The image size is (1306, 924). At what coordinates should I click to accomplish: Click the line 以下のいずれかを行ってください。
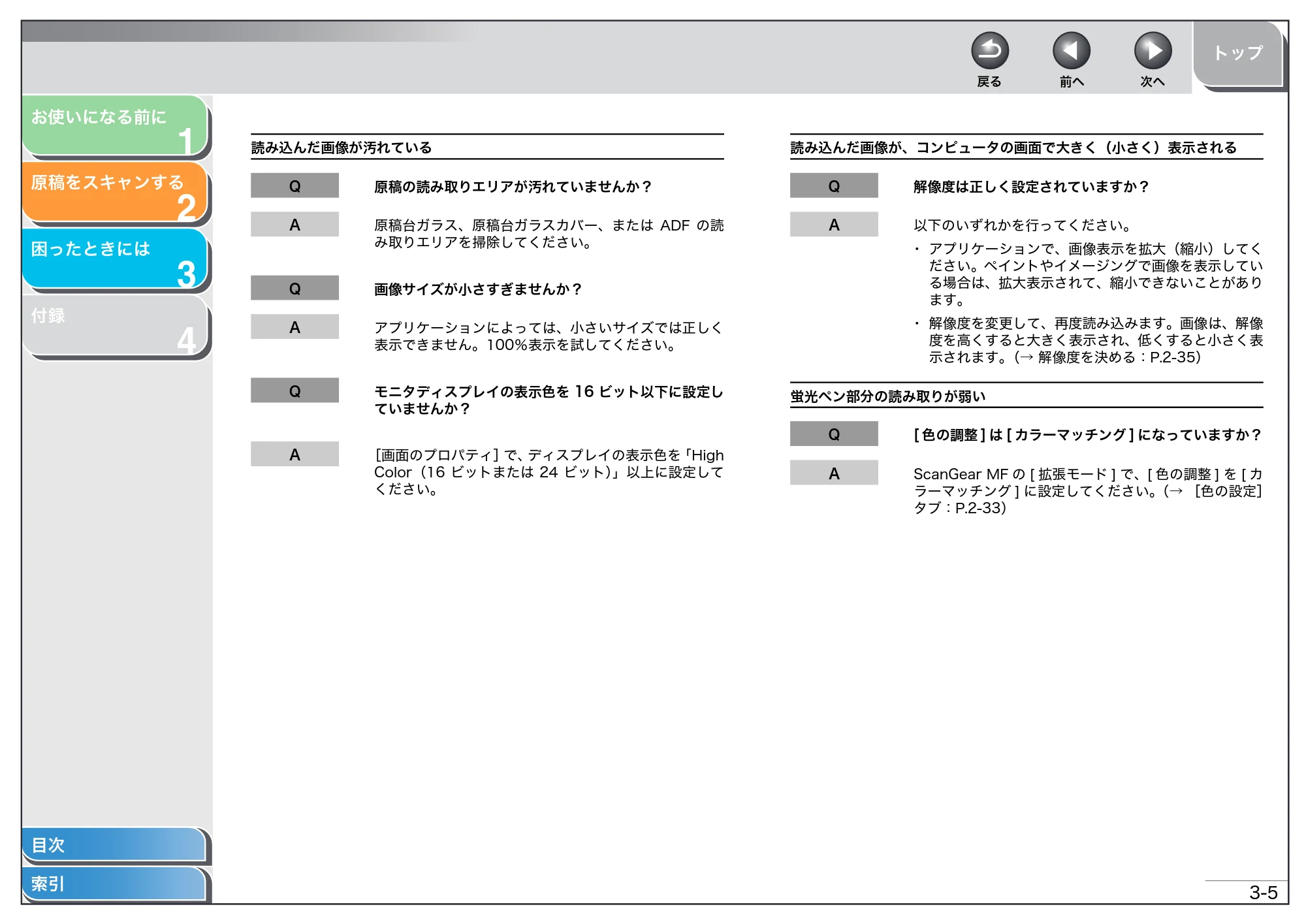[1023, 225]
